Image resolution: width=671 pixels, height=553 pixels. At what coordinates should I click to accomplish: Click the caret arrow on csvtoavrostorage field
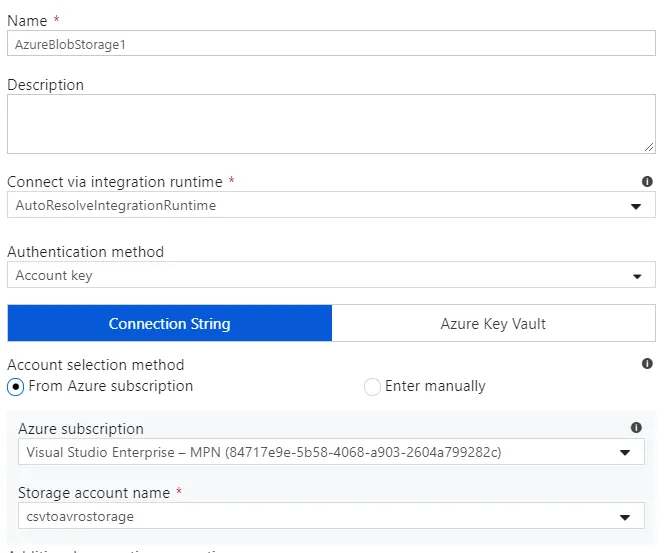(x=625, y=518)
